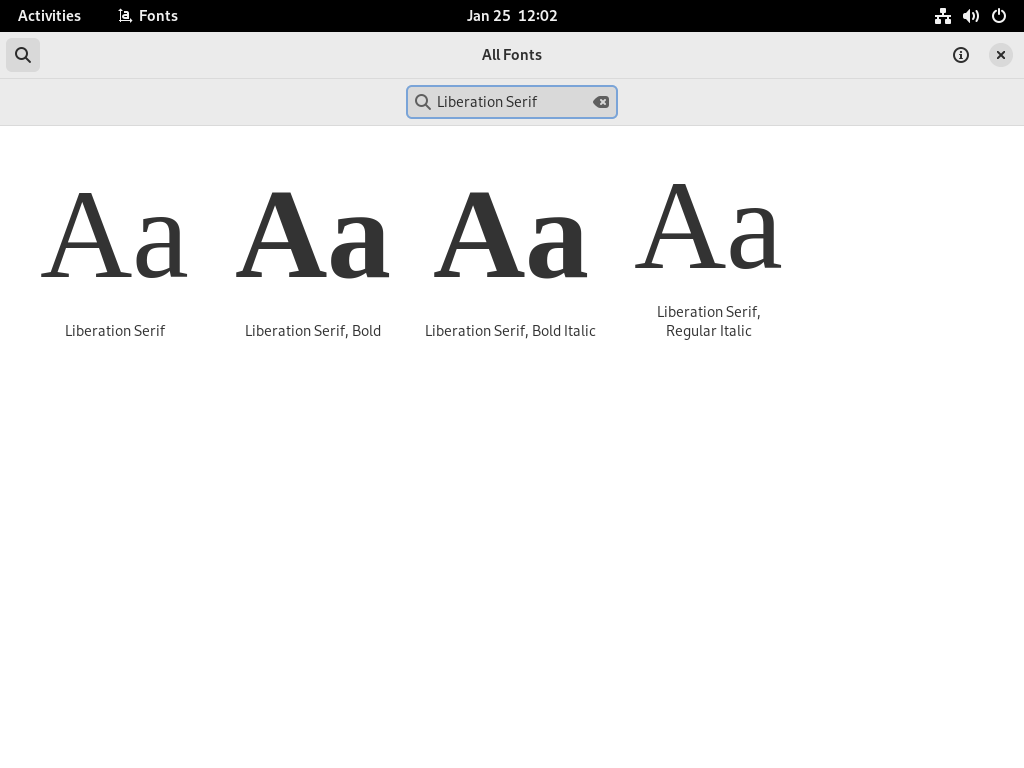The height and width of the screenshot is (768, 1024).
Task: Select the "Liberation Serif, Regular Italic" label
Action: pos(709,321)
